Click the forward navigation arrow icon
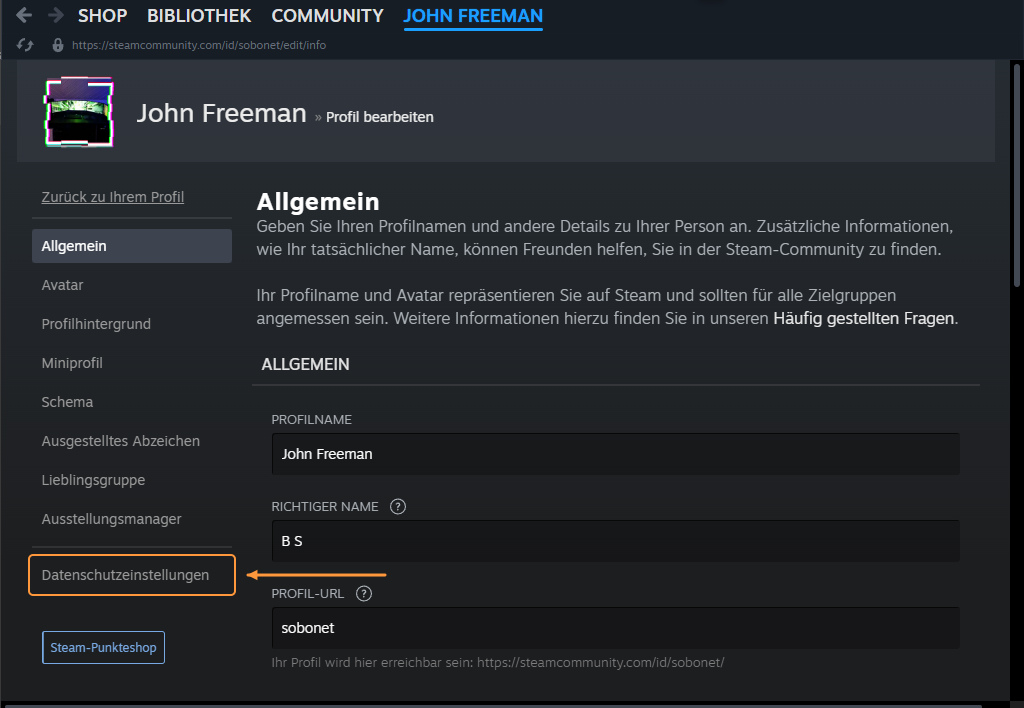 pos(56,15)
